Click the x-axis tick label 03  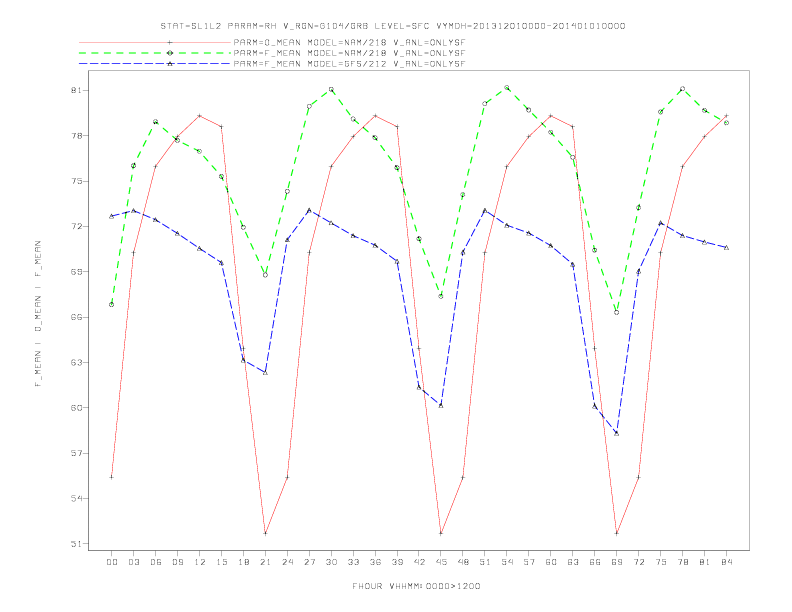point(133,562)
